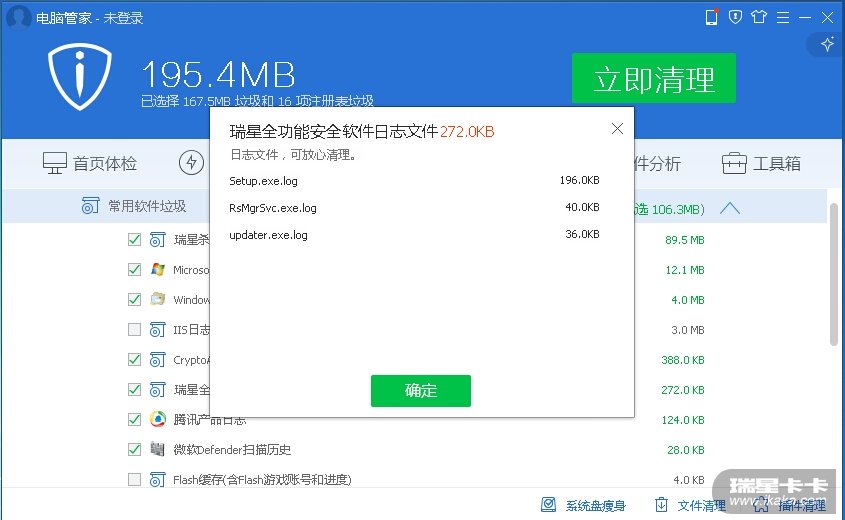845x520 pixels.
Task: Click the 3.0 MB size value
Action: (688, 330)
